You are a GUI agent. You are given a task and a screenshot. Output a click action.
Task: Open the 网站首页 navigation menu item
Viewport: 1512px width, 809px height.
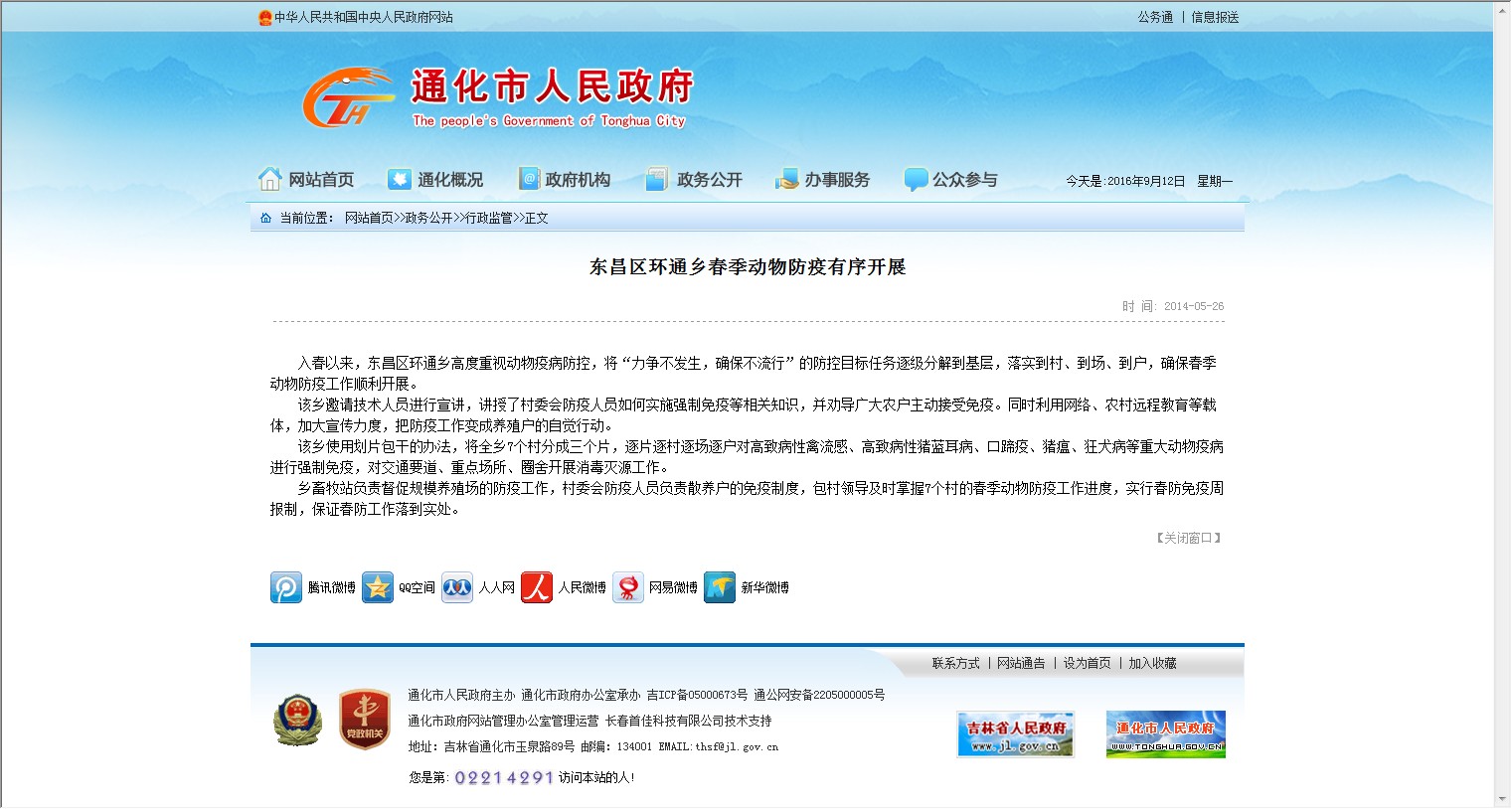[x=306, y=180]
